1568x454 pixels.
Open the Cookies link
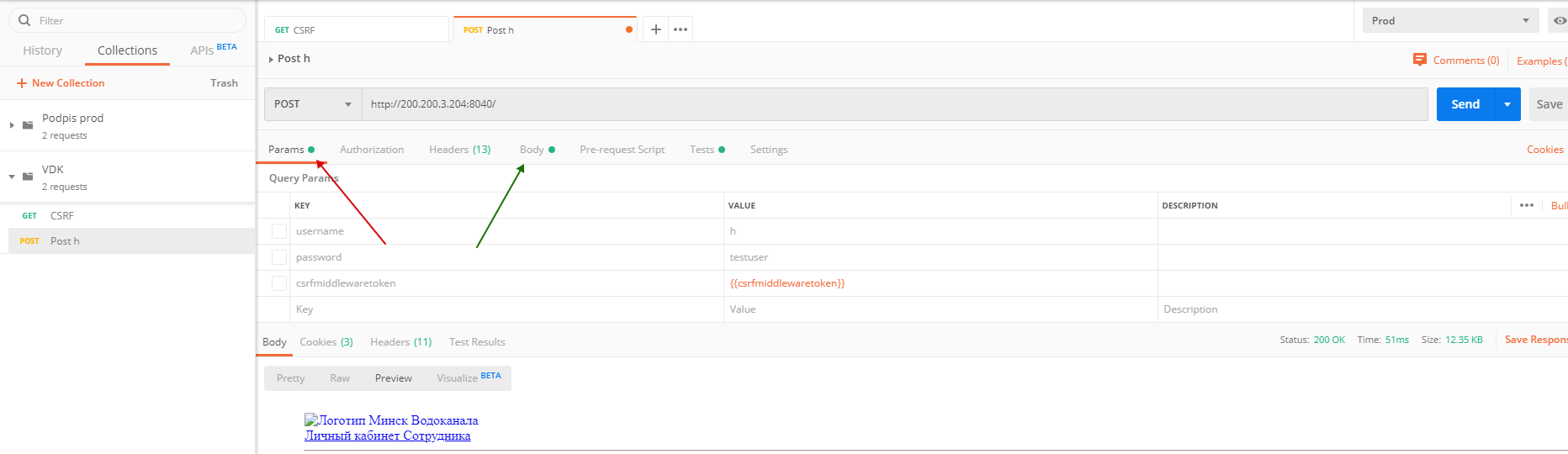tap(1545, 150)
